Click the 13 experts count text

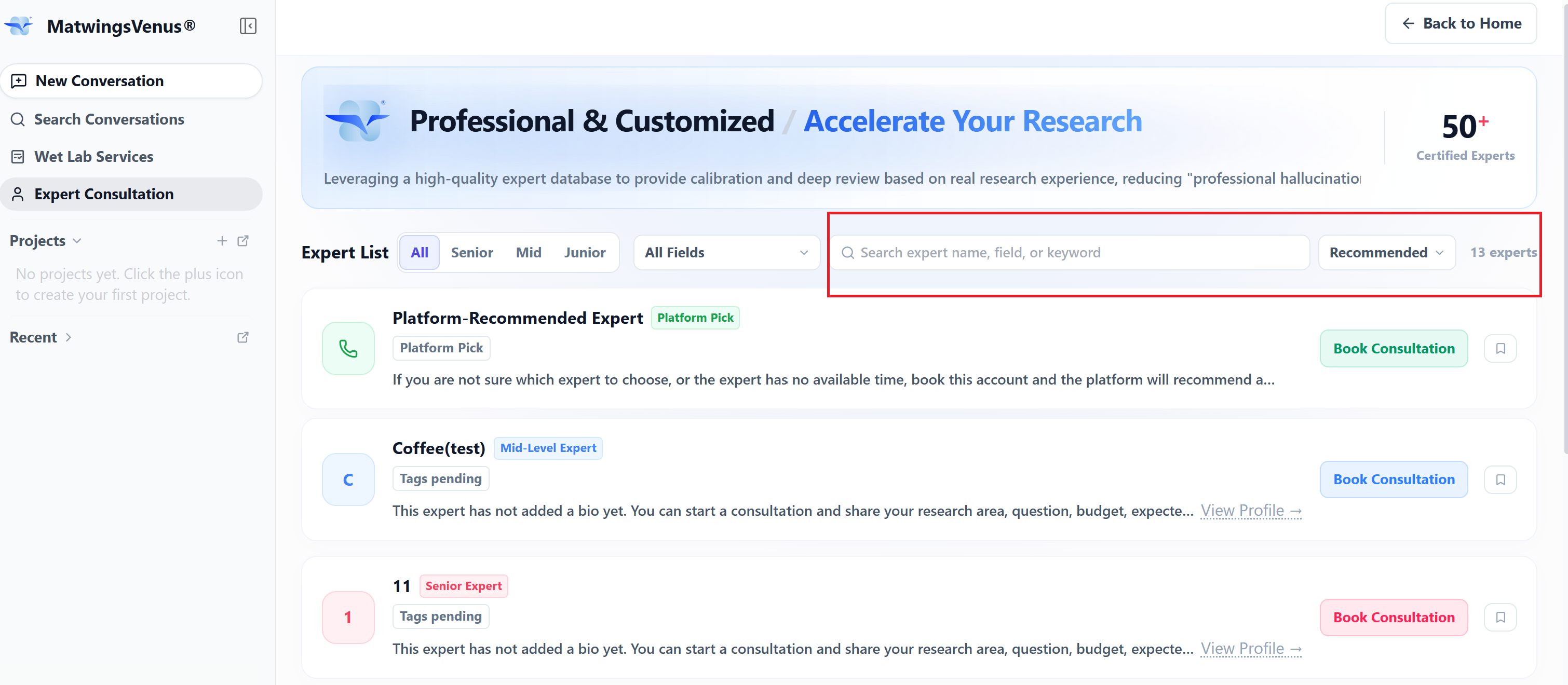click(1503, 253)
